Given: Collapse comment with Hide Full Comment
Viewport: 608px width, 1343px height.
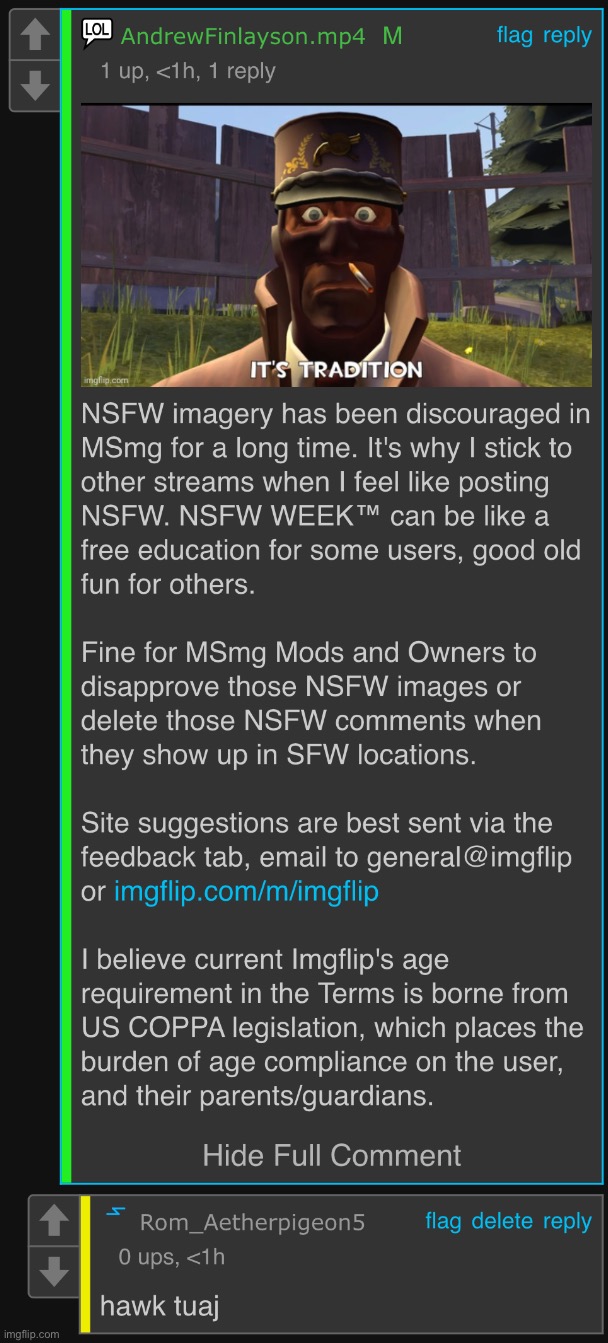Looking at the screenshot, I should click(x=332, y=1156).
